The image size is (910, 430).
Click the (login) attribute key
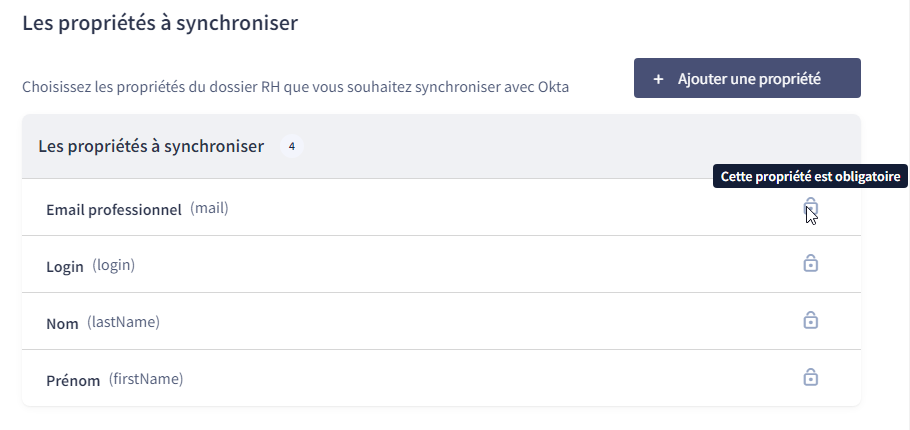(114, 265)
